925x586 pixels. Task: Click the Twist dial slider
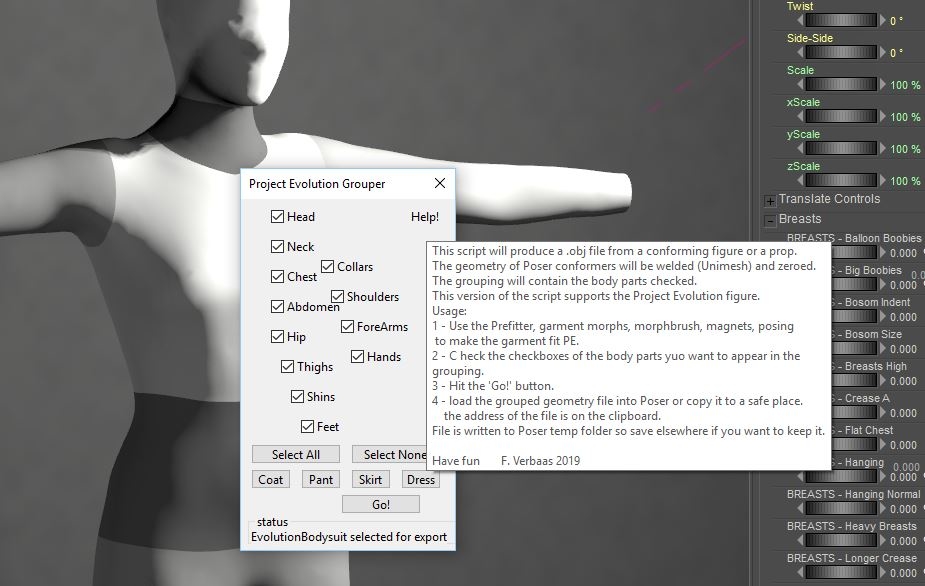[841, 21]
